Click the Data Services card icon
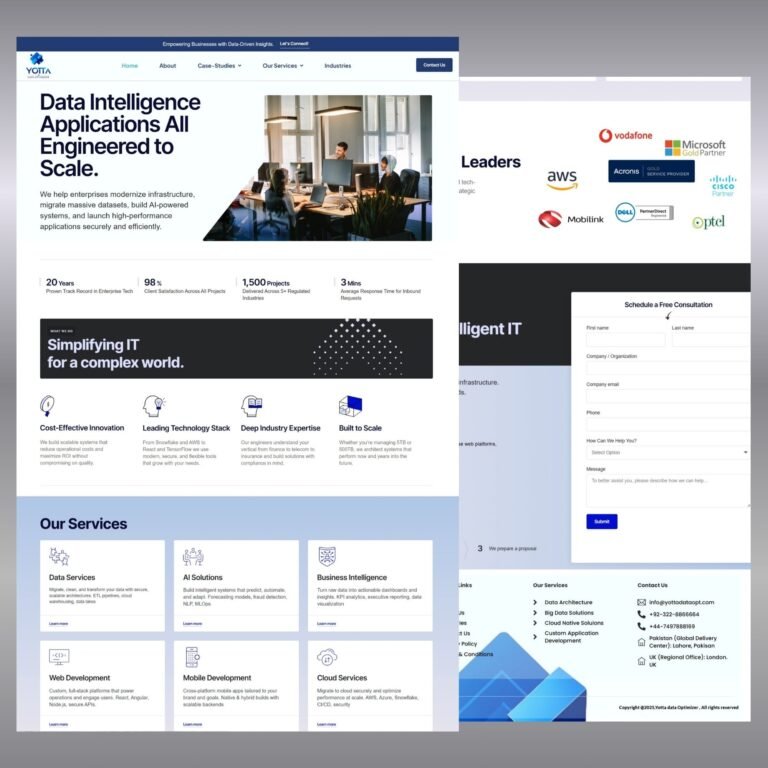The height and width of the screenshot is (768, 768). (59, 557)
